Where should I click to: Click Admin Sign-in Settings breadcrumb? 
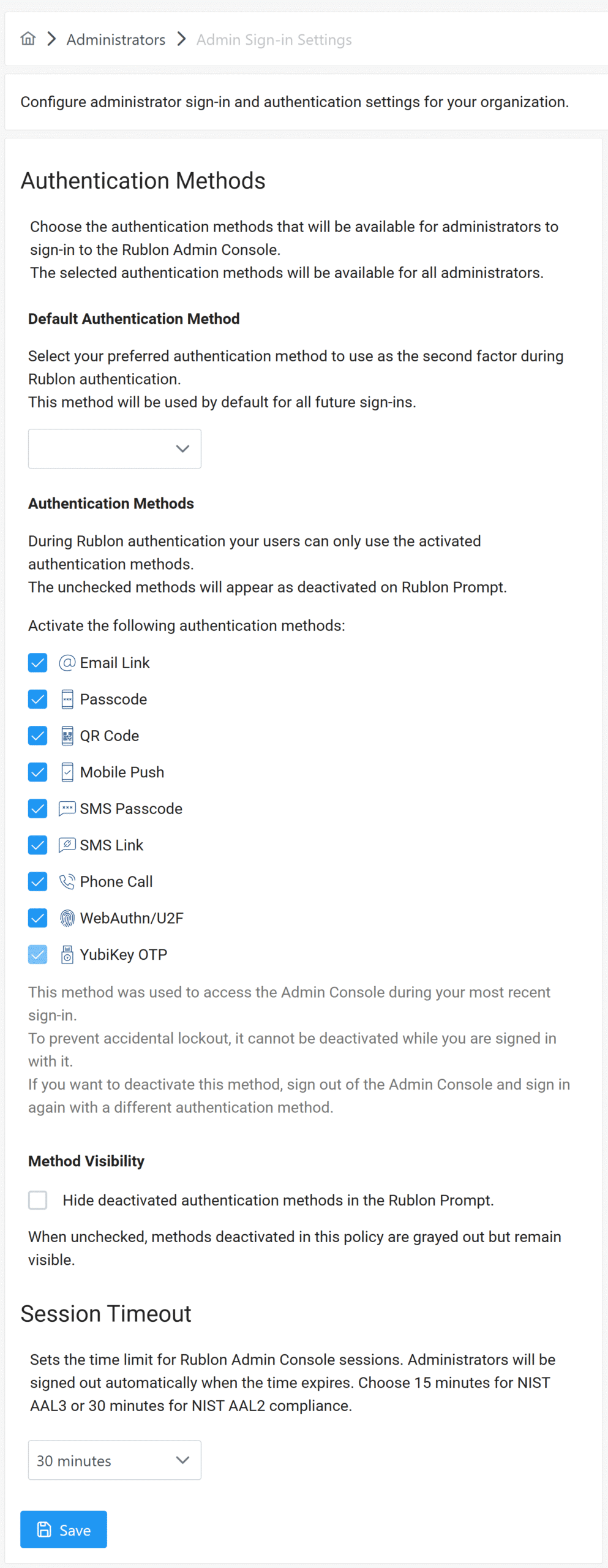(x=274, y=40)
